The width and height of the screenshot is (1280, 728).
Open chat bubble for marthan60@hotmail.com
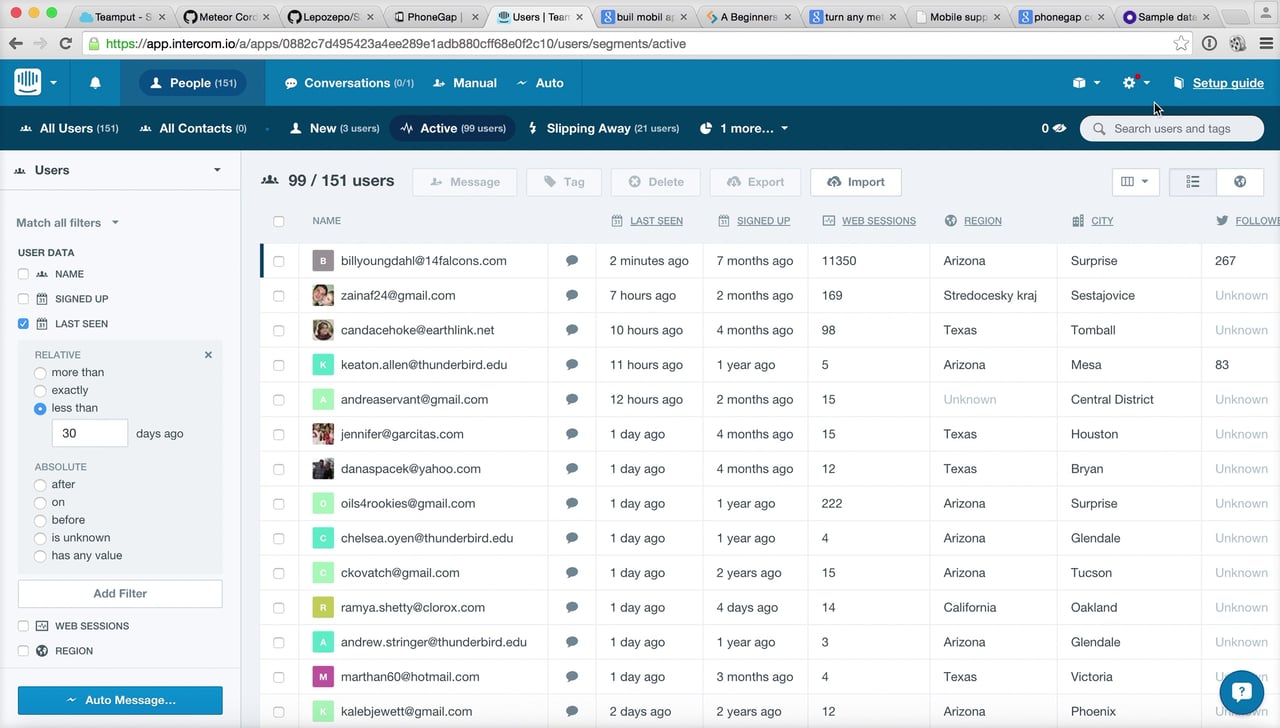572,677
